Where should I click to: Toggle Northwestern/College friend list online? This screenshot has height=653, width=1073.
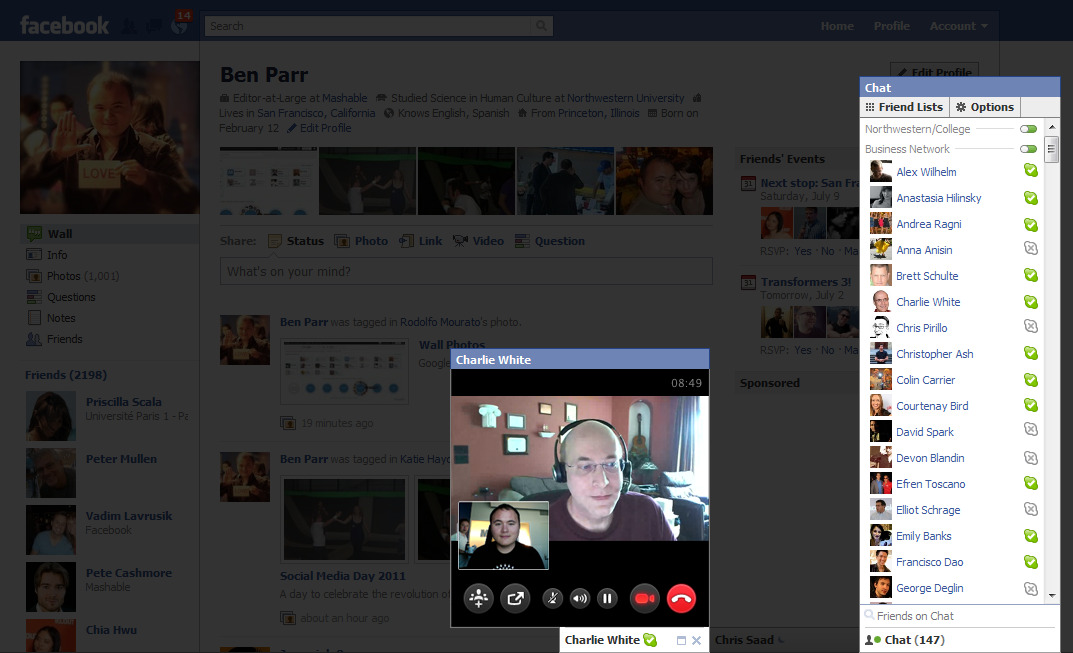pyautogui.click(x=1029, y=128)
